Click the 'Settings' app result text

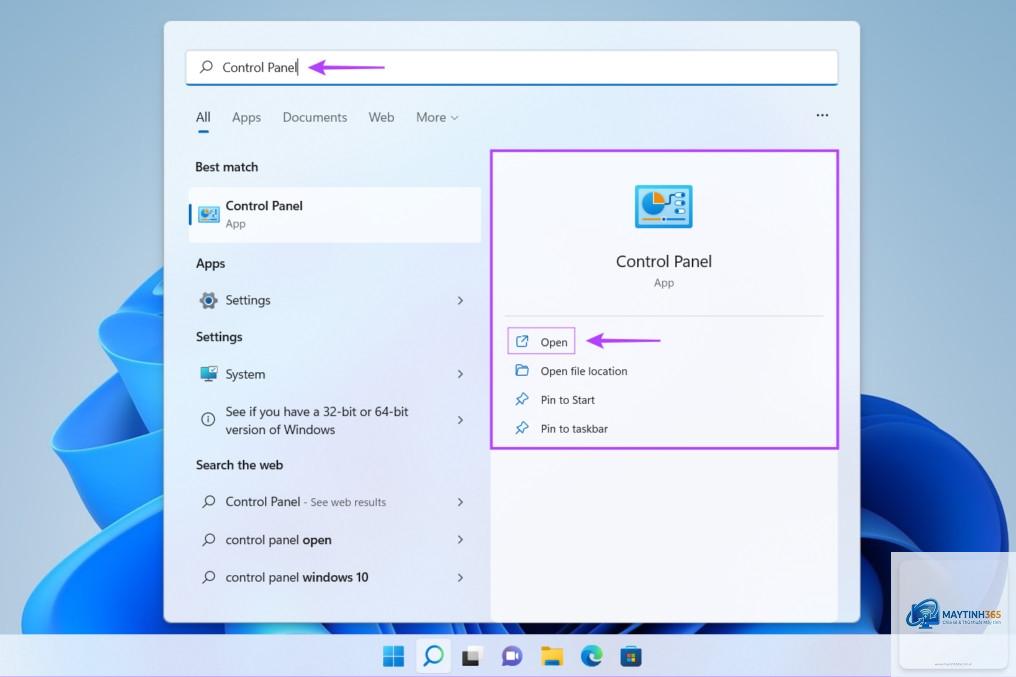(248, 300)
